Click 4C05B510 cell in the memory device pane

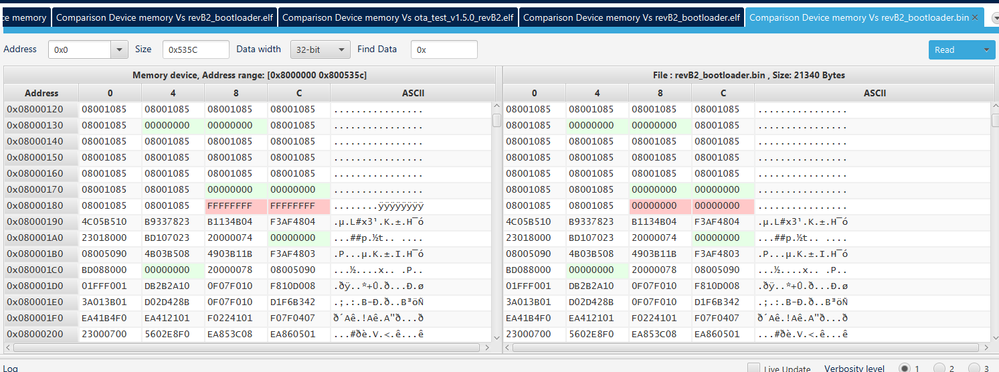point(110,222)
